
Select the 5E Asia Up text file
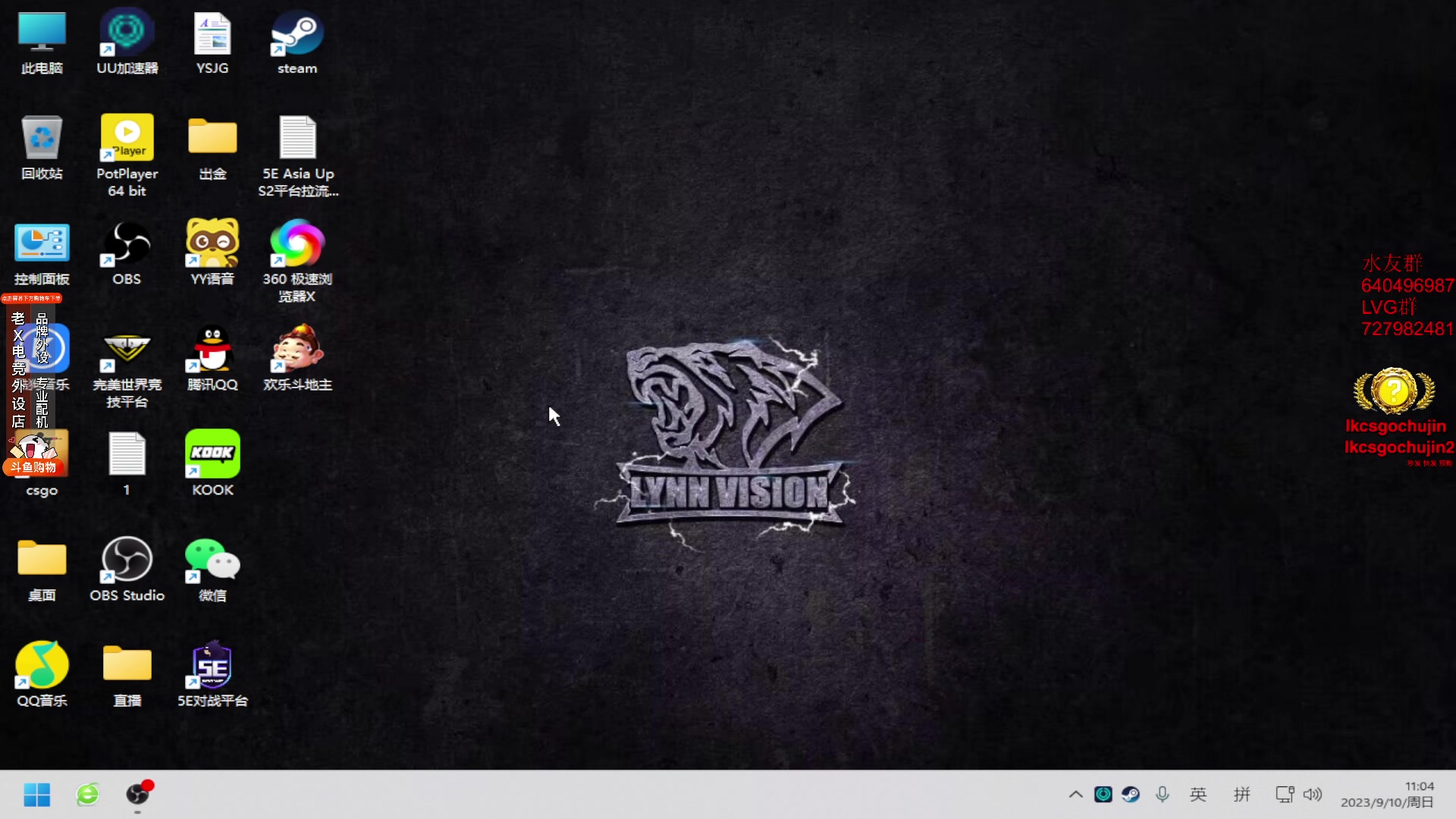point(297,156)
